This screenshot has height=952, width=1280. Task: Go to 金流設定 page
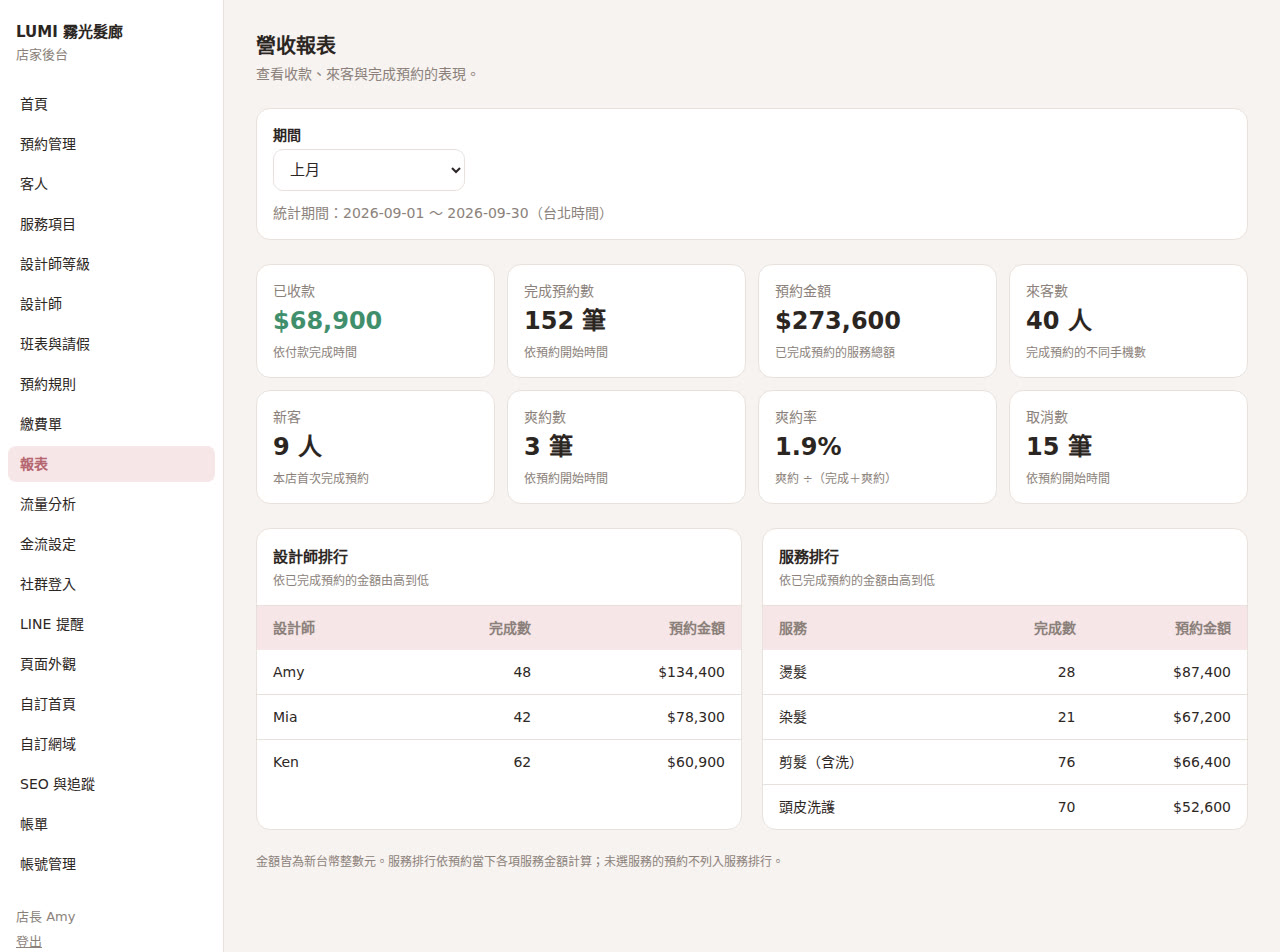[x=111, y=544]
